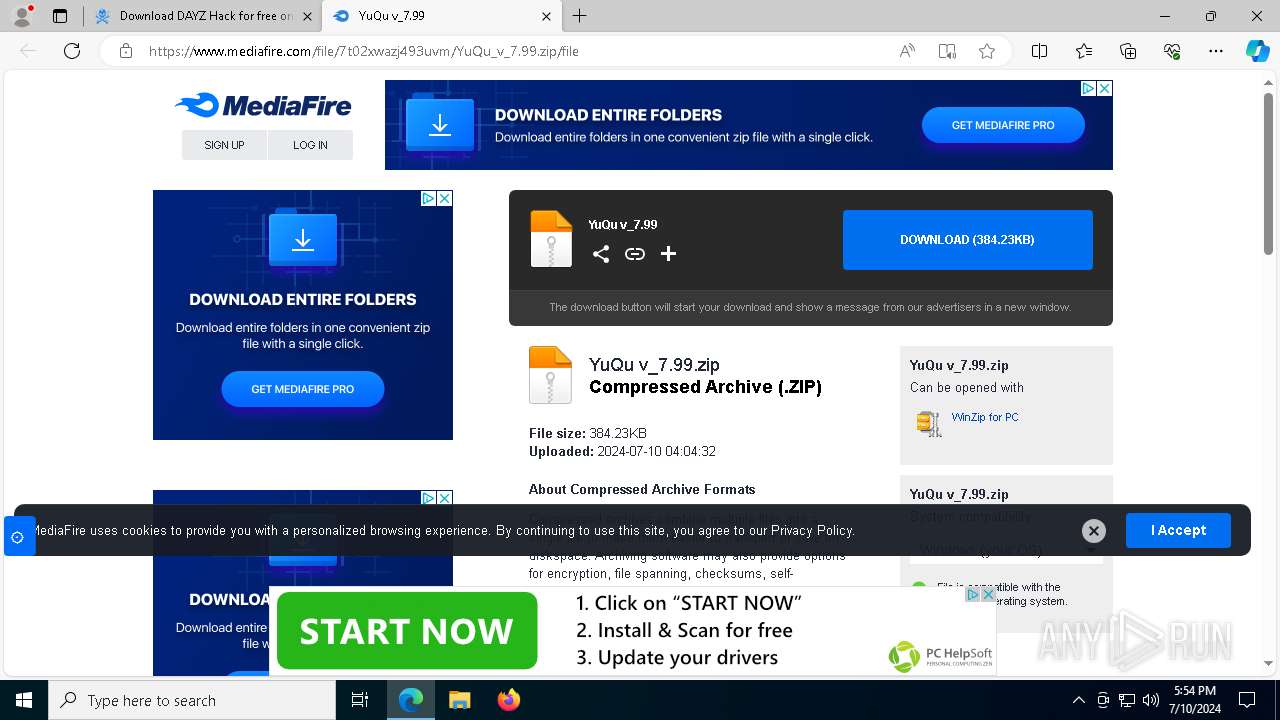Open WinZip for PC link
The width and height of the screenshot is (1280, 720).
[x=985, y=417]
